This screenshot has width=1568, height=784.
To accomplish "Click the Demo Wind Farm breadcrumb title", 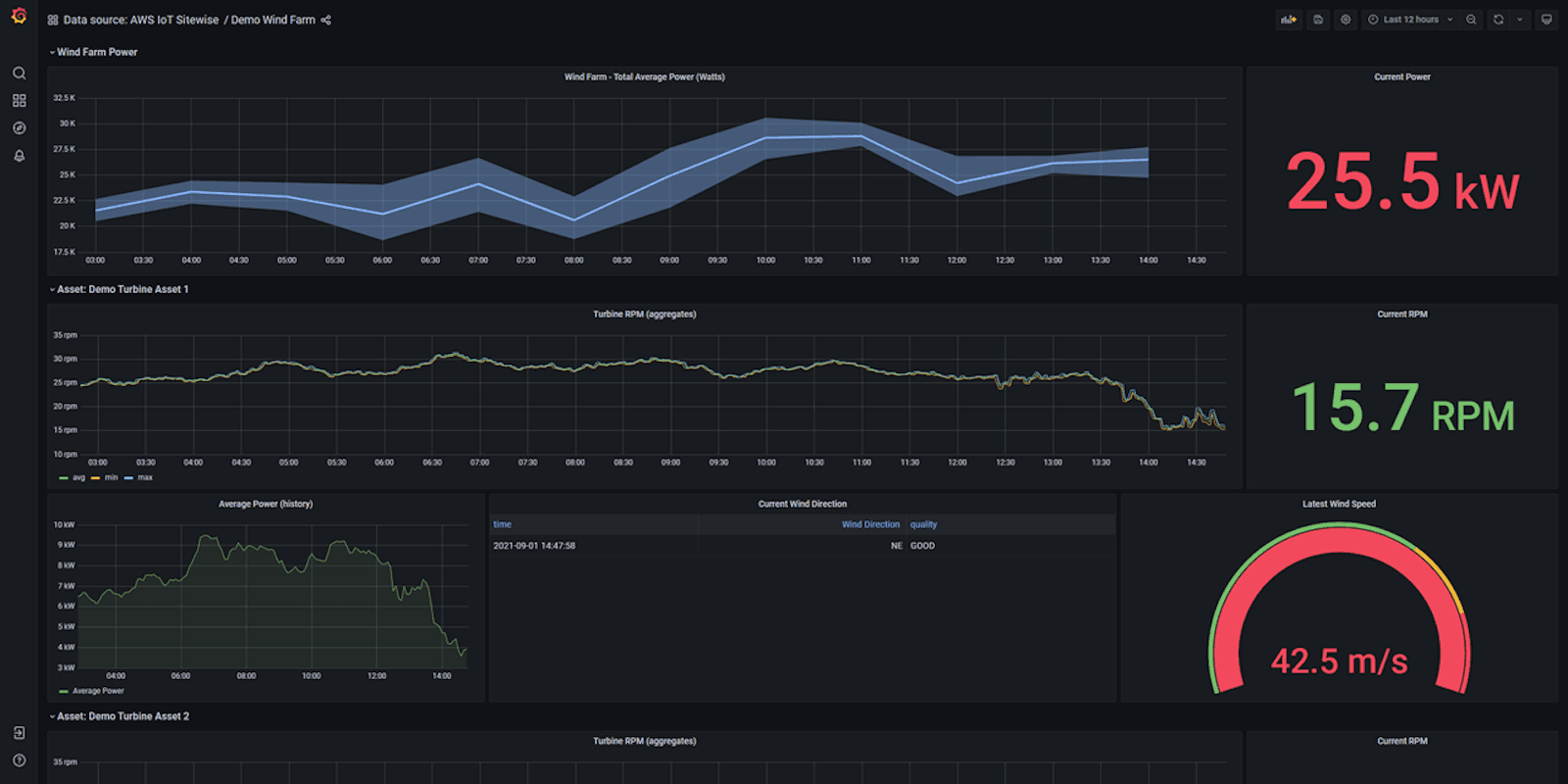I will (272, 20).
